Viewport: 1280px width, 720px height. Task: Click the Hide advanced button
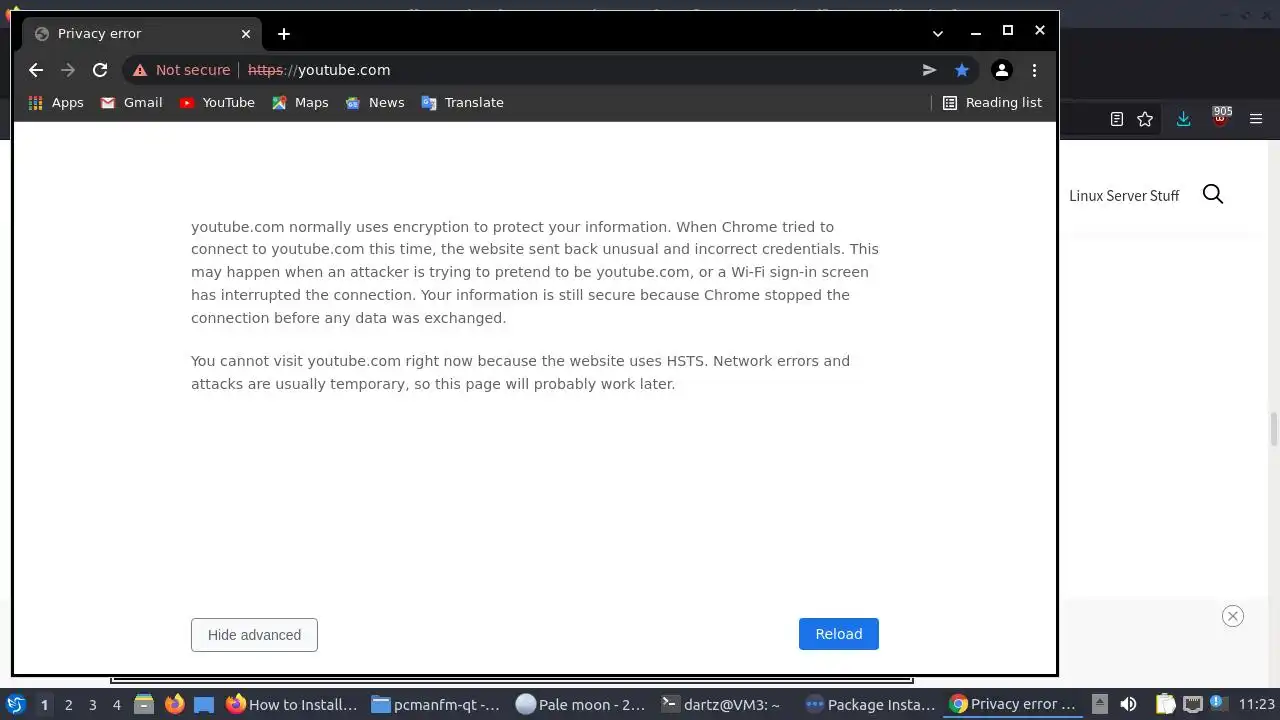[x=254, y=635]
